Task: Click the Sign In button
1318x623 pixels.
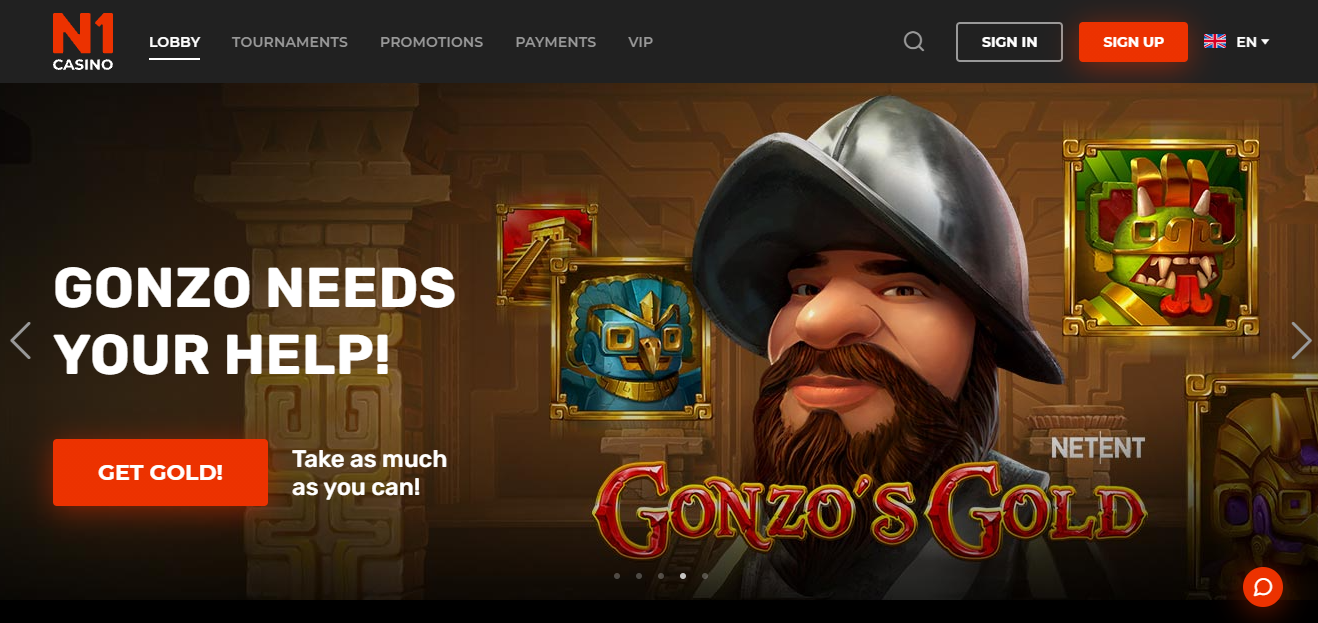Action: (1009, 42)
